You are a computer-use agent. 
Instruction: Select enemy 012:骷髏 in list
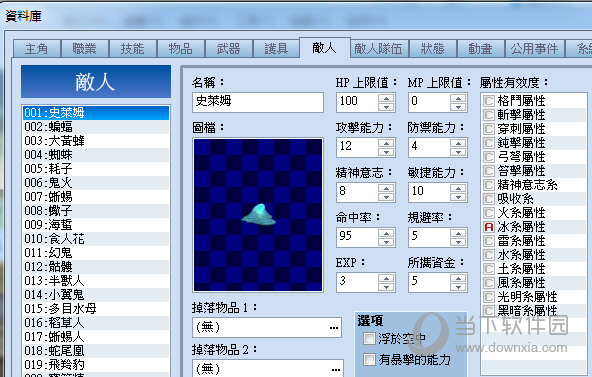[x=96, y=266]
